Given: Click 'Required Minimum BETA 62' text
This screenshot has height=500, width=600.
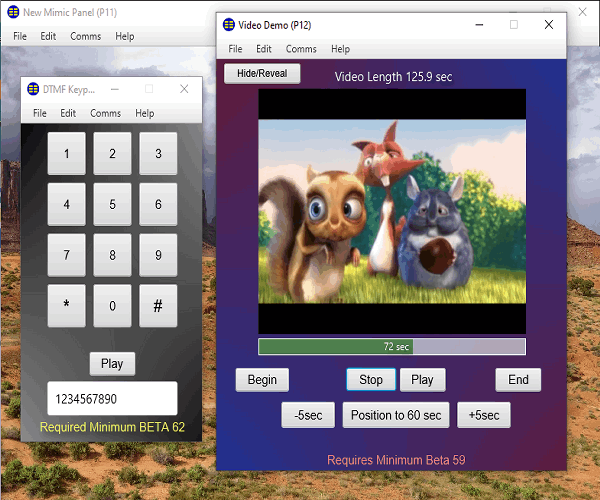Looking at the screenshot, I should [112, 427].
